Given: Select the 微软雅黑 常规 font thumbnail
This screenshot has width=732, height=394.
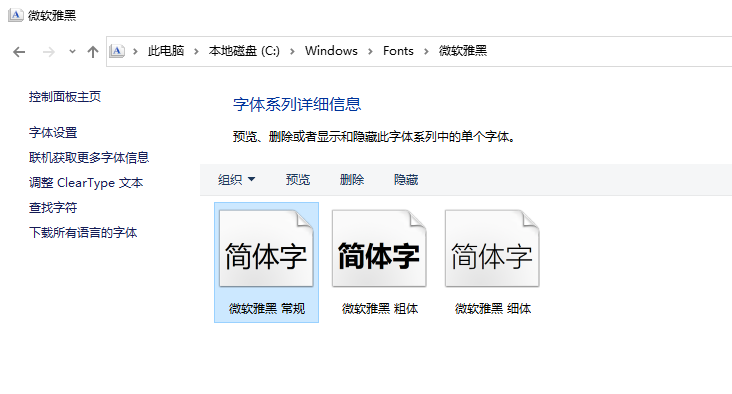Looking at the screenshot, I should point(266,248).
